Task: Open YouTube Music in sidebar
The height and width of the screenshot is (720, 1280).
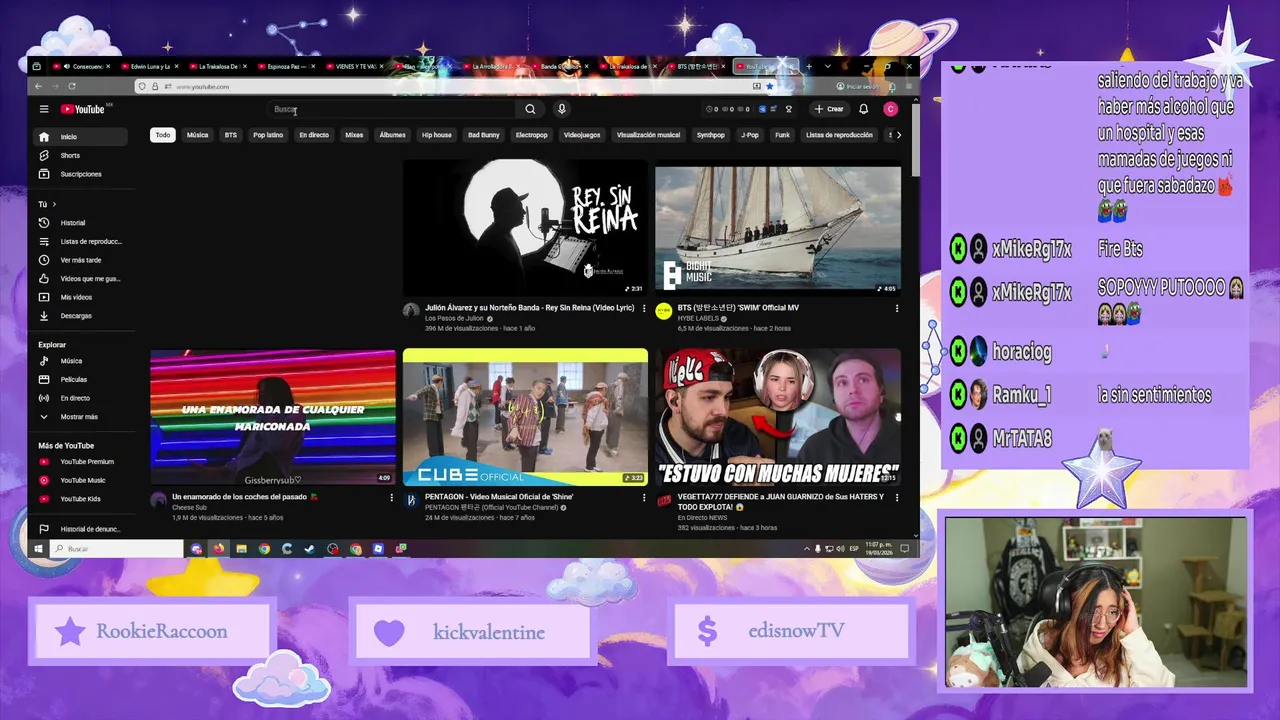Action: tap(82, 480)
